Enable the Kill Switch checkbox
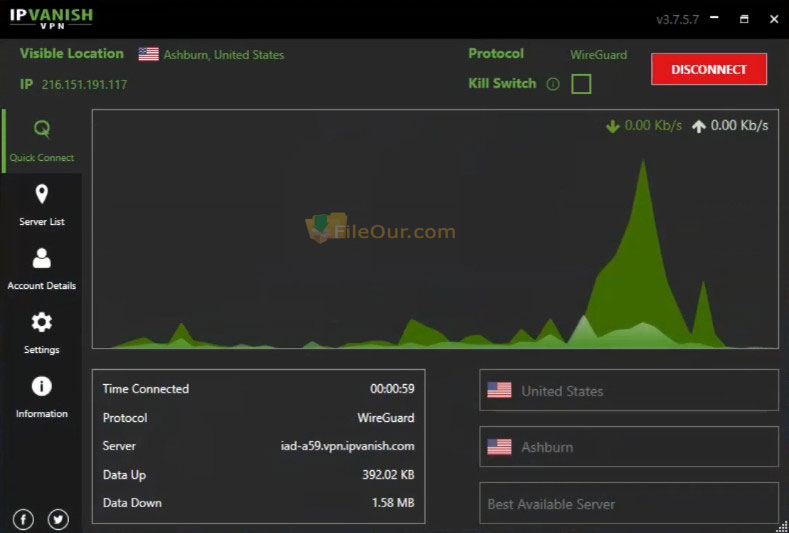789x533 pixels. pos(581,84)
